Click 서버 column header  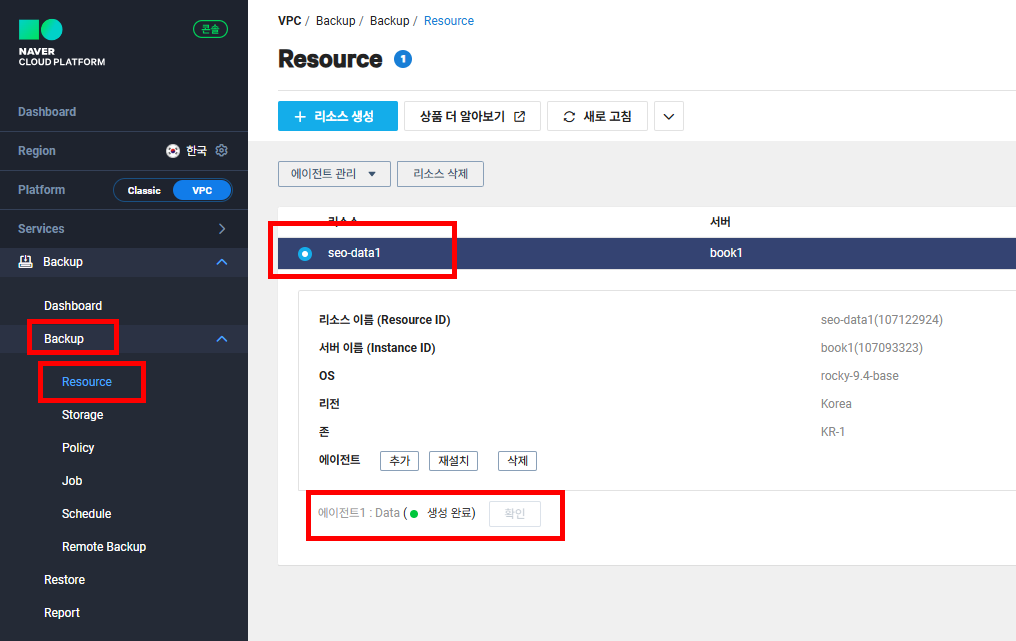720,222
